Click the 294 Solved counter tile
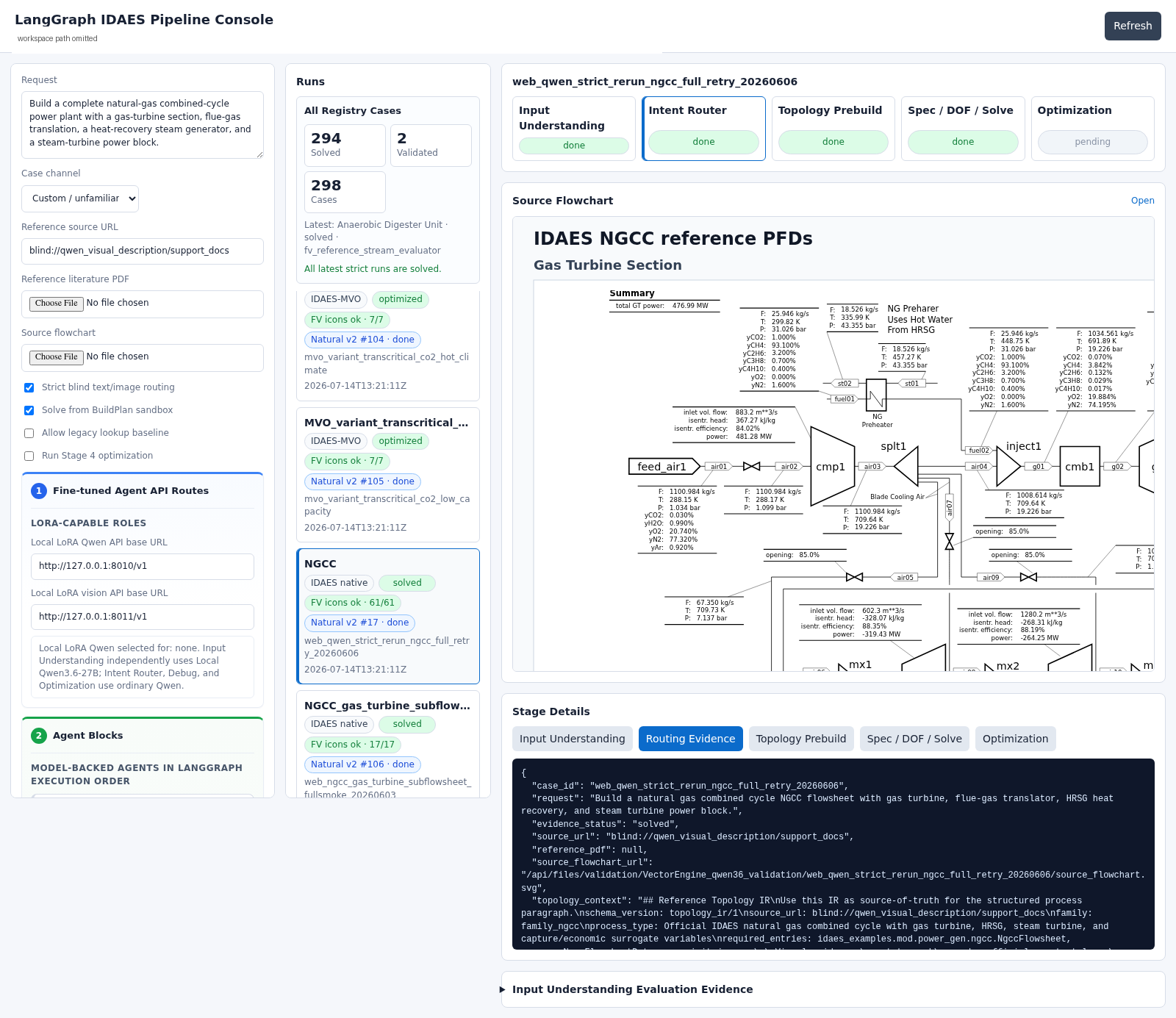This screenshot has height=1018, width=1176. coord(345,146)
